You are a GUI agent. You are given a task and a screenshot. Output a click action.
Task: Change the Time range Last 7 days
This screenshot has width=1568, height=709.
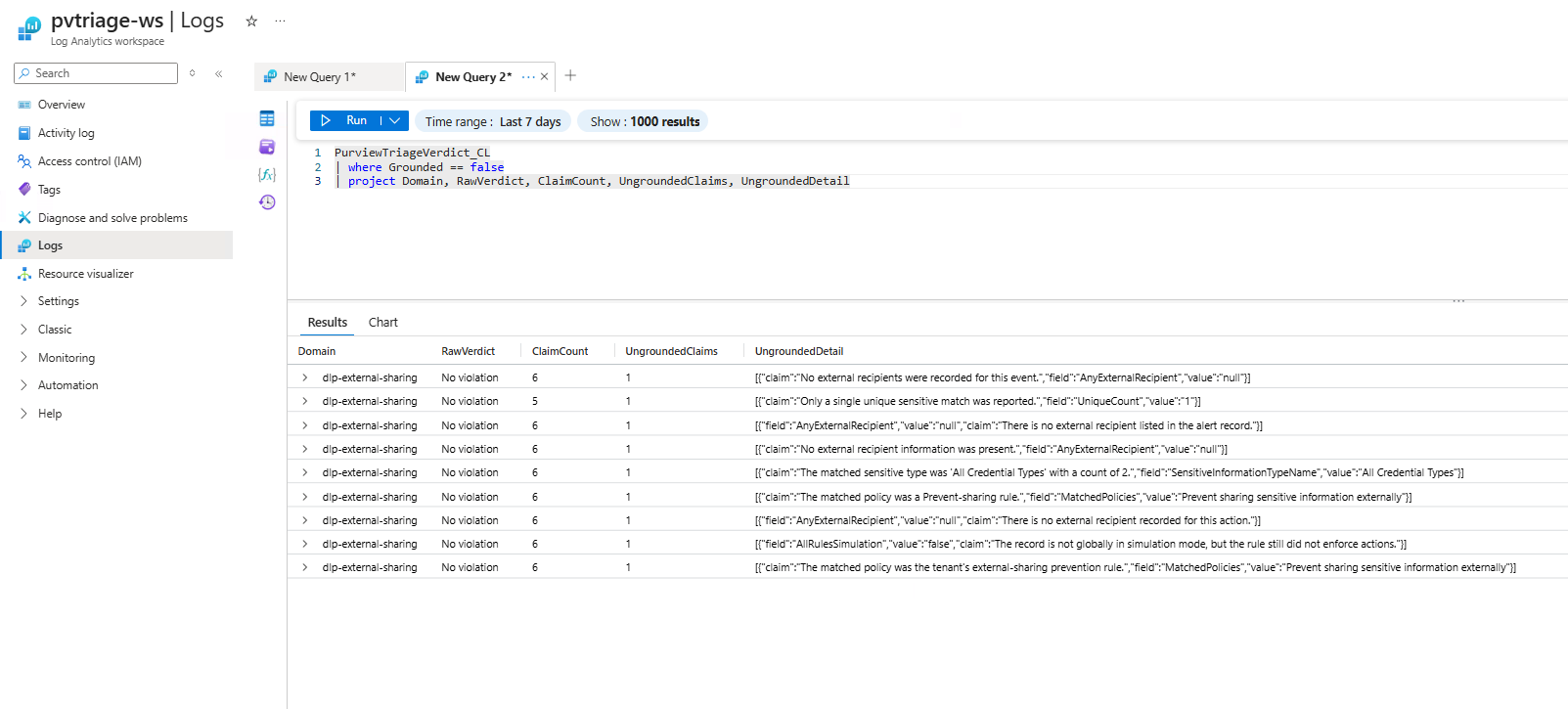coord(493,121)
